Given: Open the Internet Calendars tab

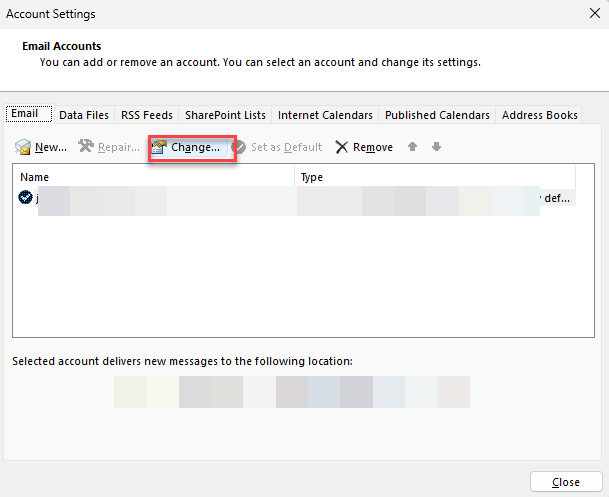Looking at the screenshot, I should point(325,115).
